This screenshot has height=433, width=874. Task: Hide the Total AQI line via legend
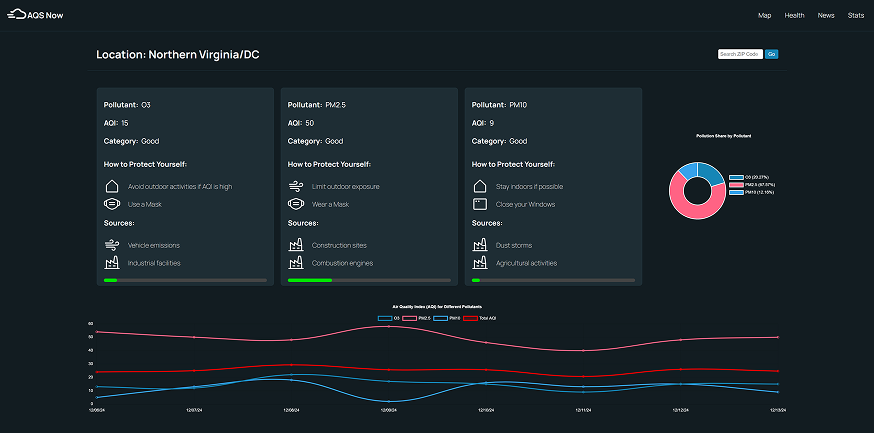click(477, 318)
